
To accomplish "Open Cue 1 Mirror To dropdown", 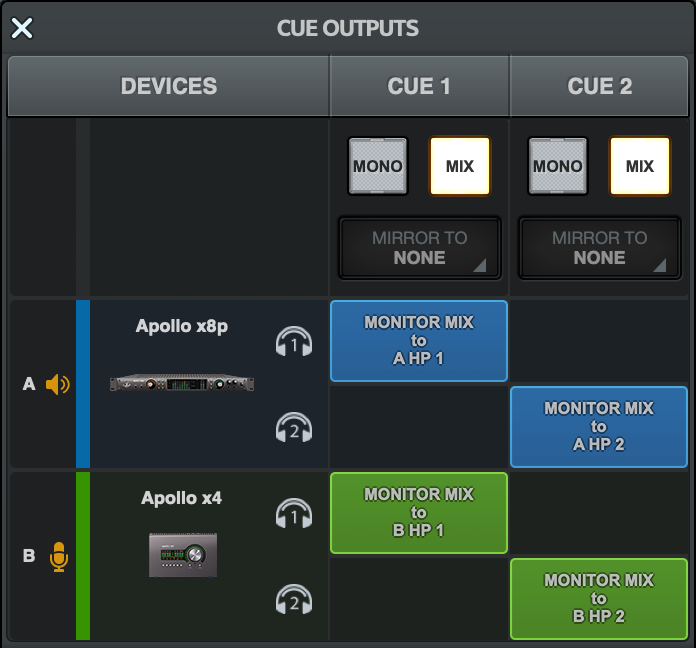I will pyautogui.click(x=419, y=248).
